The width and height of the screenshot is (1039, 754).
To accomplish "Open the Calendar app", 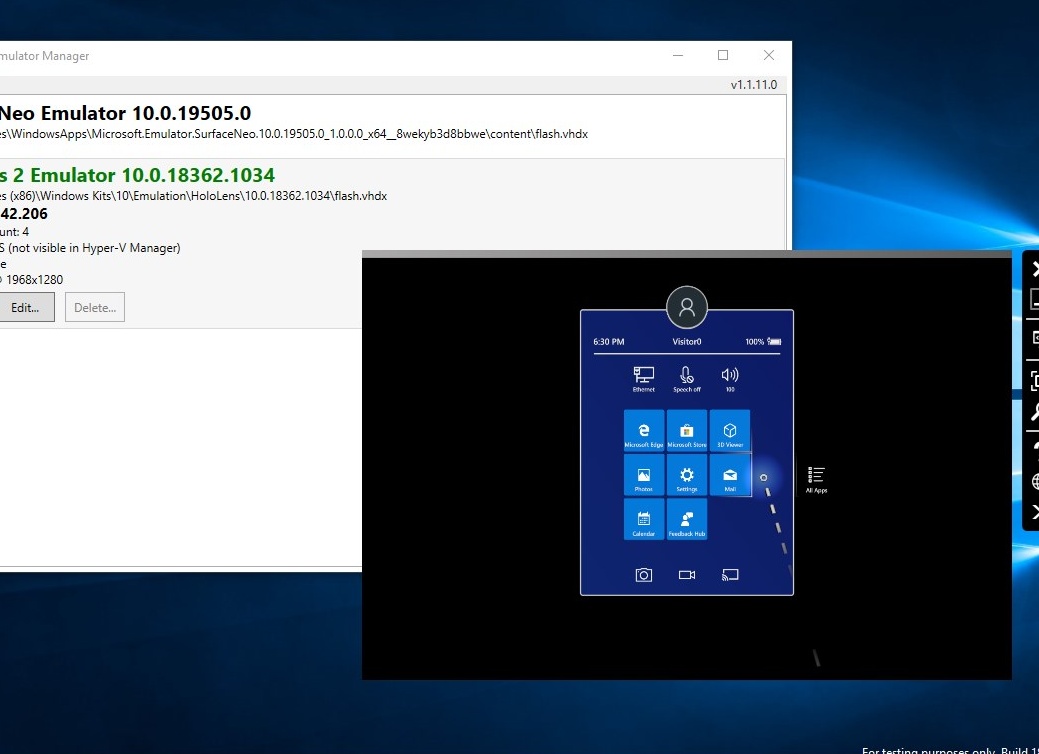I will click(x=643, y=519).
